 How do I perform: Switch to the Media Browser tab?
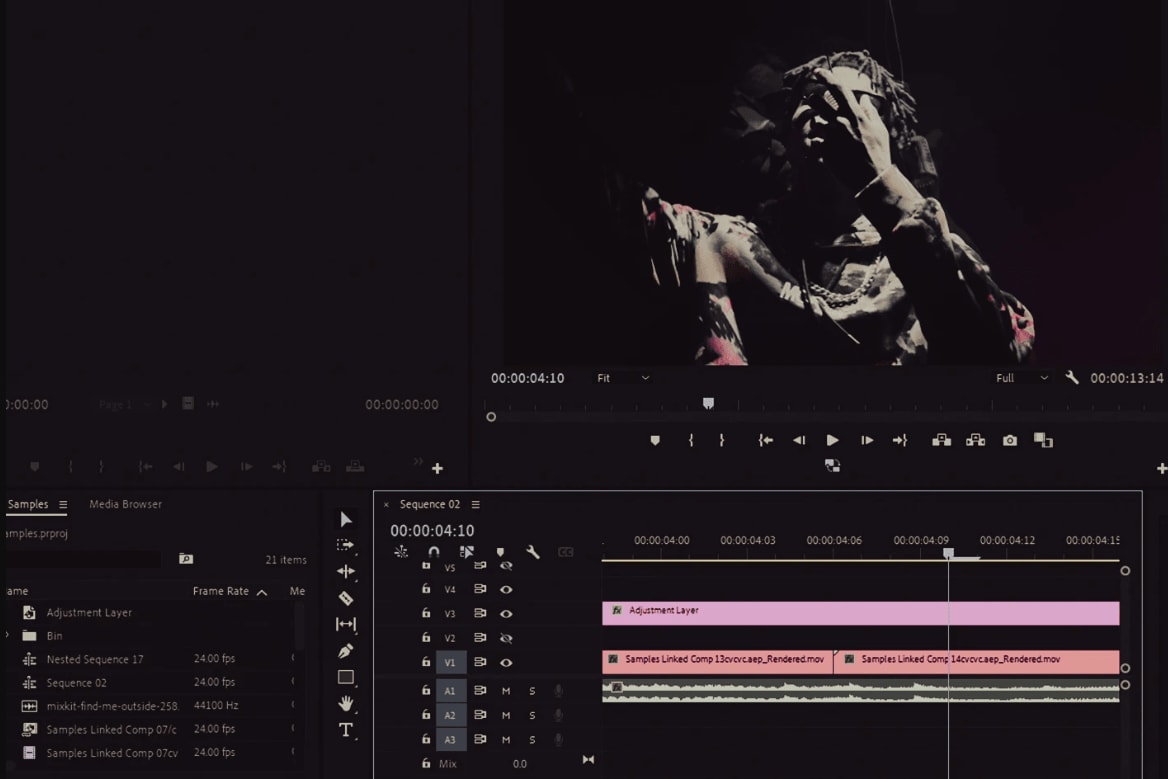tap(125, 504)
